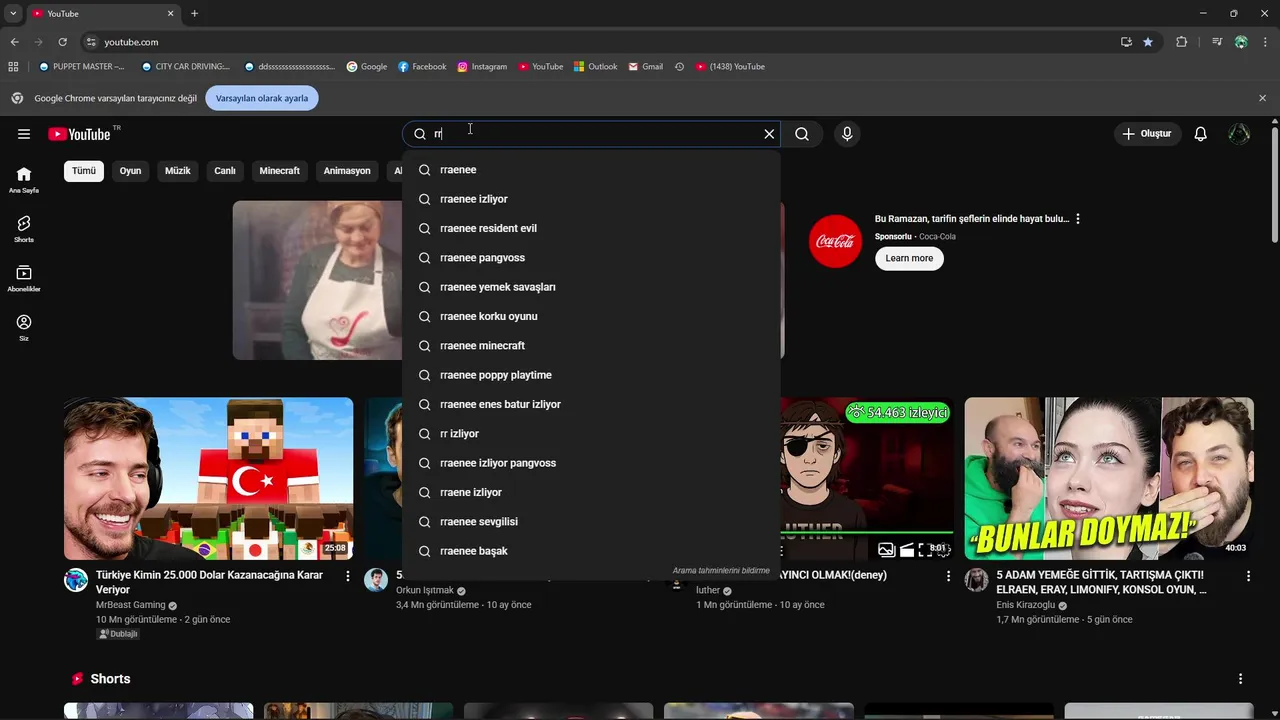The height and width of the screenshot is (720, 1280).
Task: Open the Outlook bookmark
Action: [596, 67]
